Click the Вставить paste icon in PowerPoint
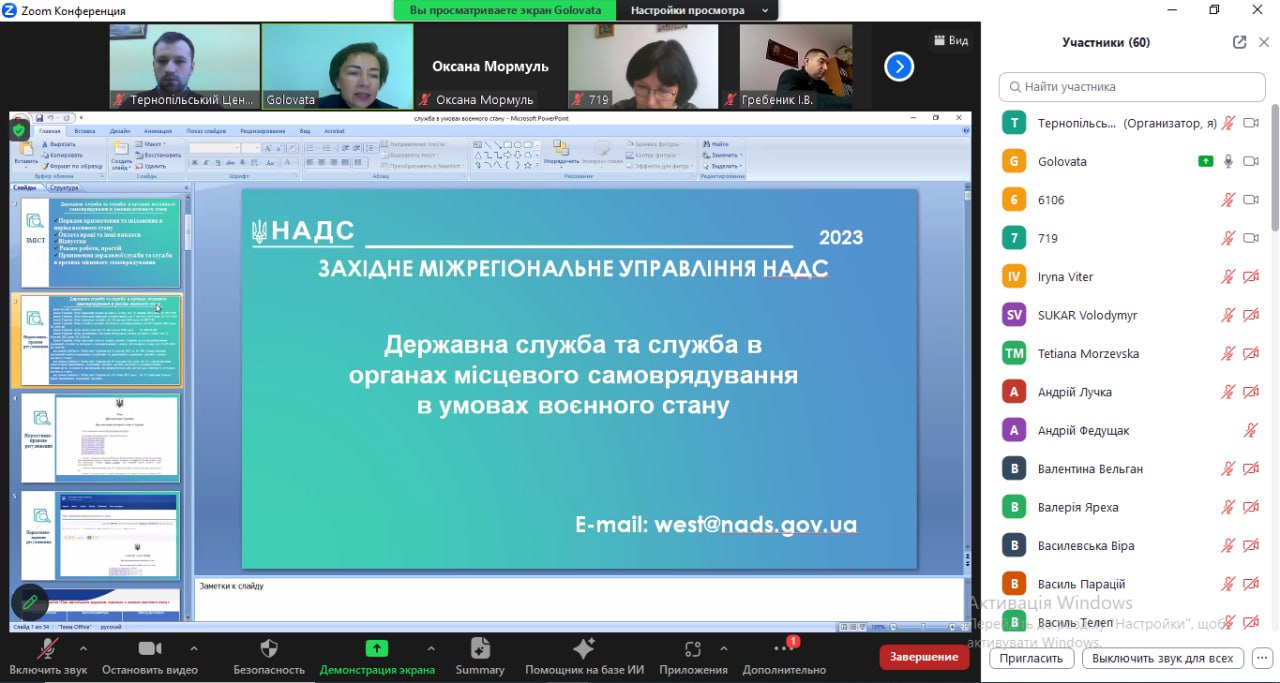 (x=25, y=151)
